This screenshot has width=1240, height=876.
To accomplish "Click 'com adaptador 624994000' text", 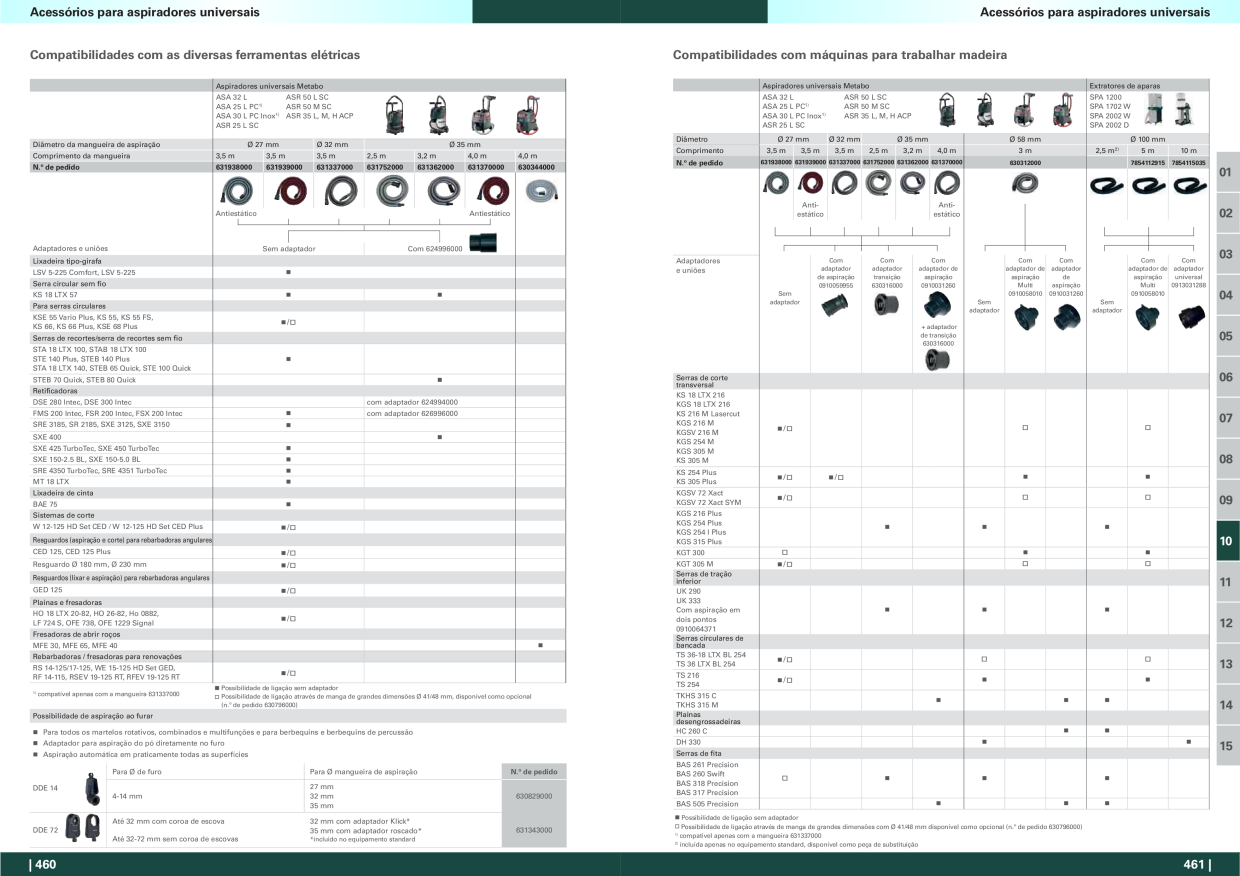I will click(412, 402).
